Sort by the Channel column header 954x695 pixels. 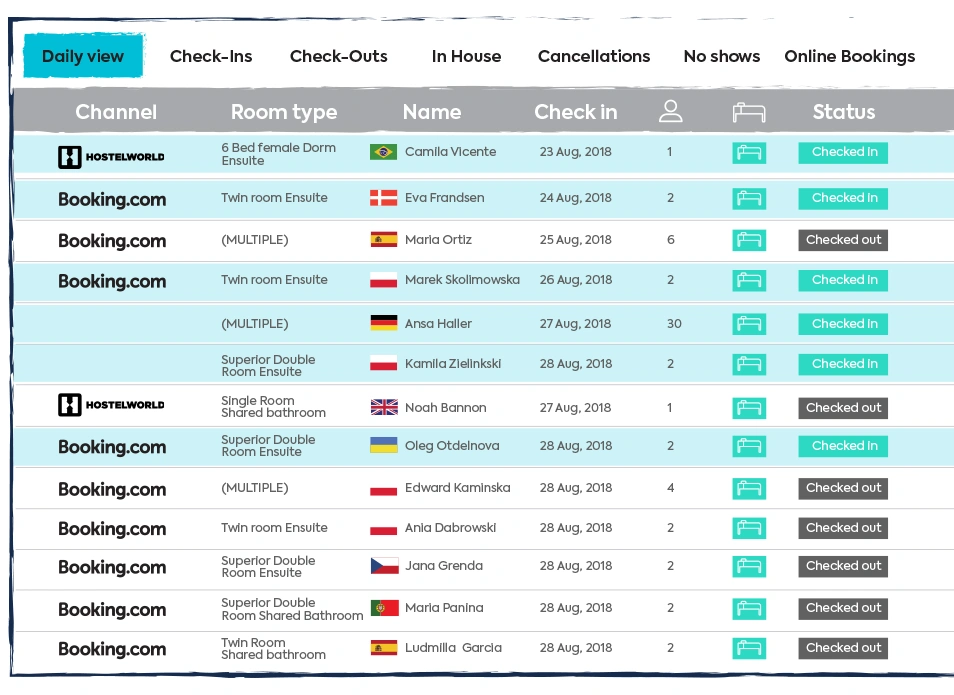coord(116,112)
